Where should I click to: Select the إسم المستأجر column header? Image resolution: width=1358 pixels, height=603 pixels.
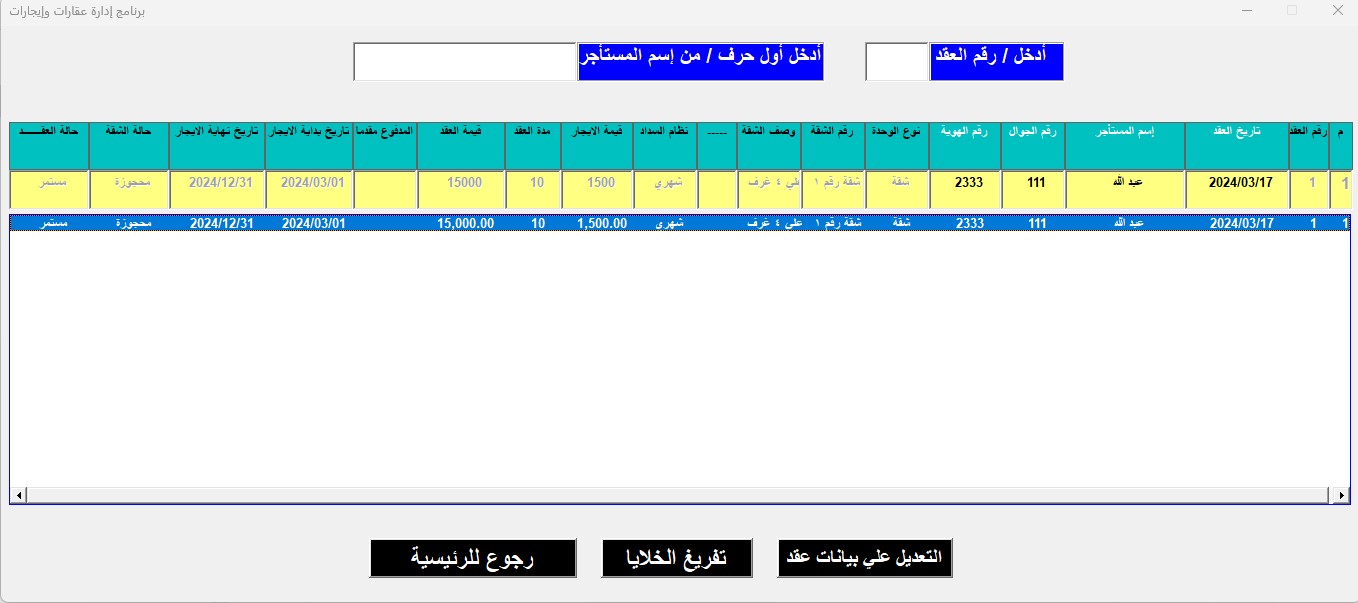[x=1125, y=146]
